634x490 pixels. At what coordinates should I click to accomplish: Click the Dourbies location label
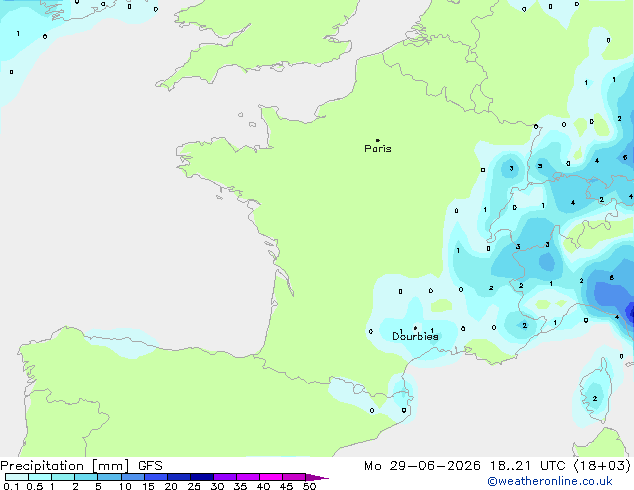point(415,336)
